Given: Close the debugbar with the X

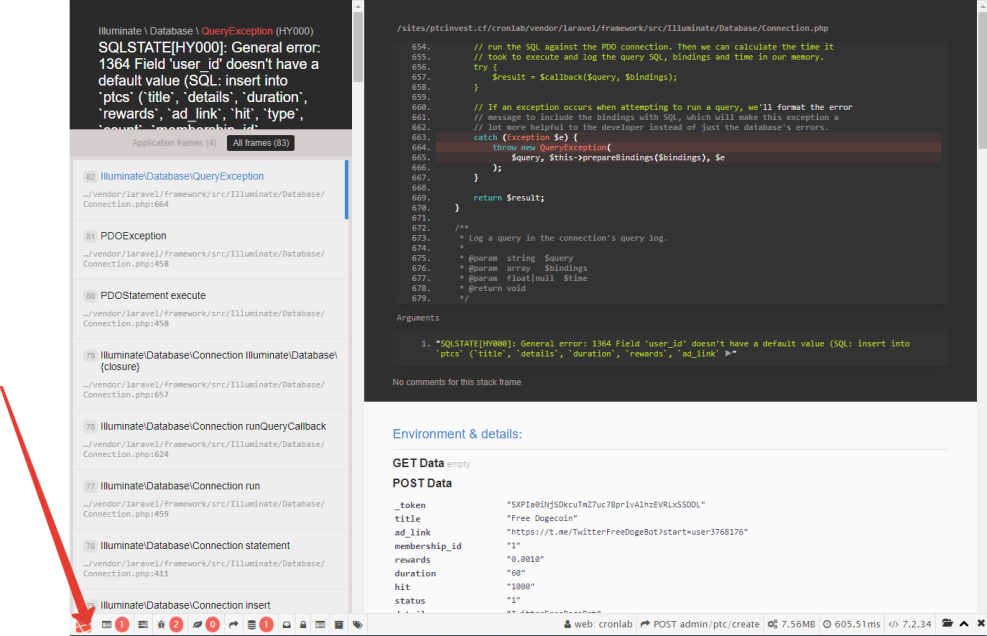Looking at the screenshot, I should 979,624.
